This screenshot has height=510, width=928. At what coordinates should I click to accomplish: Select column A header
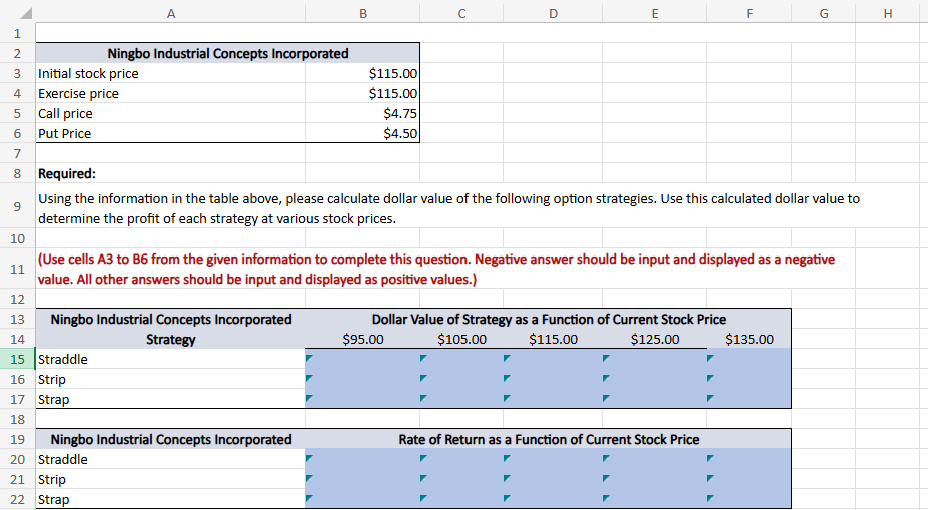point(170,13)
